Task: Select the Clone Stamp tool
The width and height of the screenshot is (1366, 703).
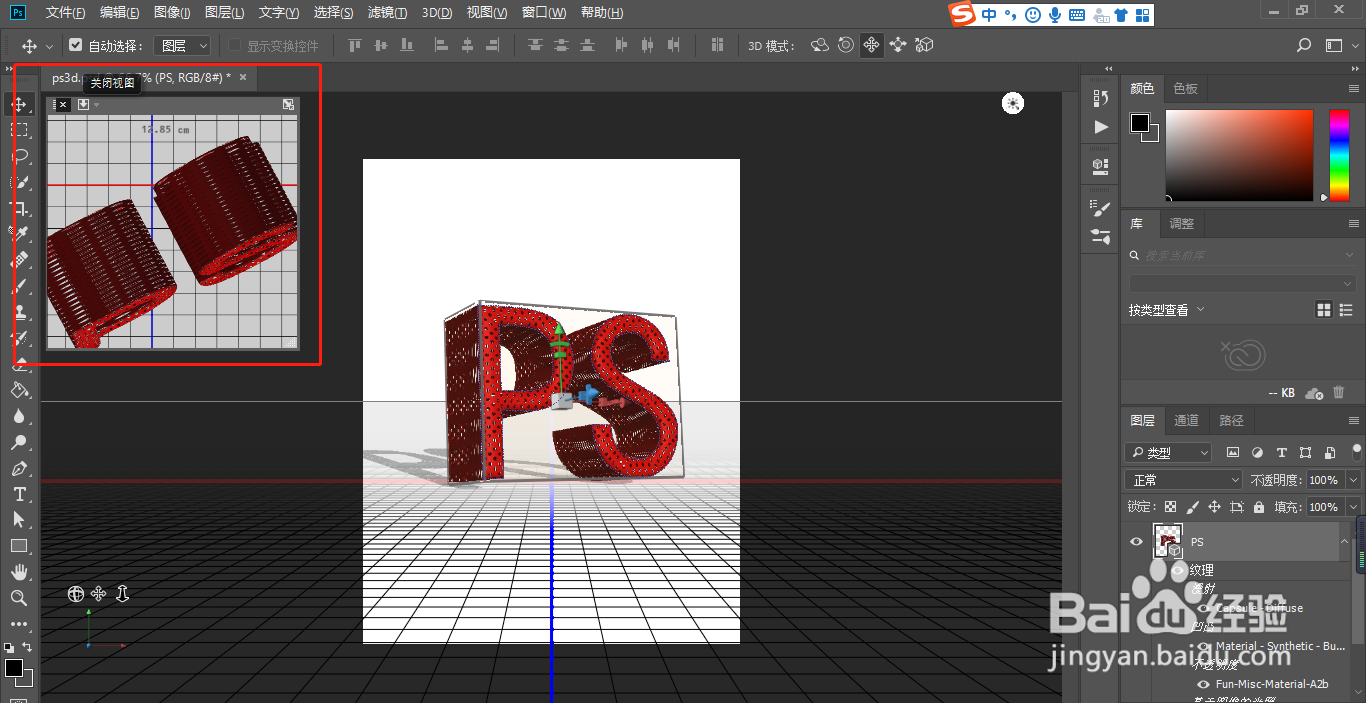Action: 19,312
